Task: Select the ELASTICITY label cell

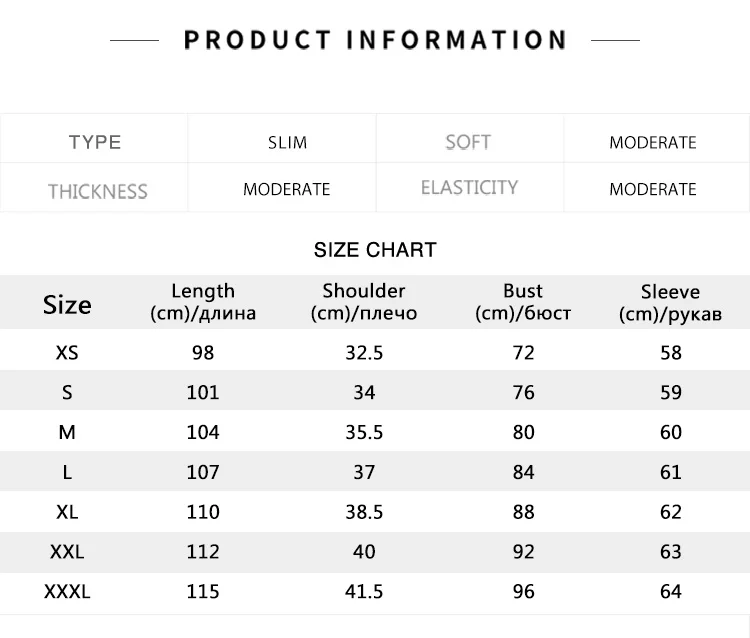Action: [469, 187]
